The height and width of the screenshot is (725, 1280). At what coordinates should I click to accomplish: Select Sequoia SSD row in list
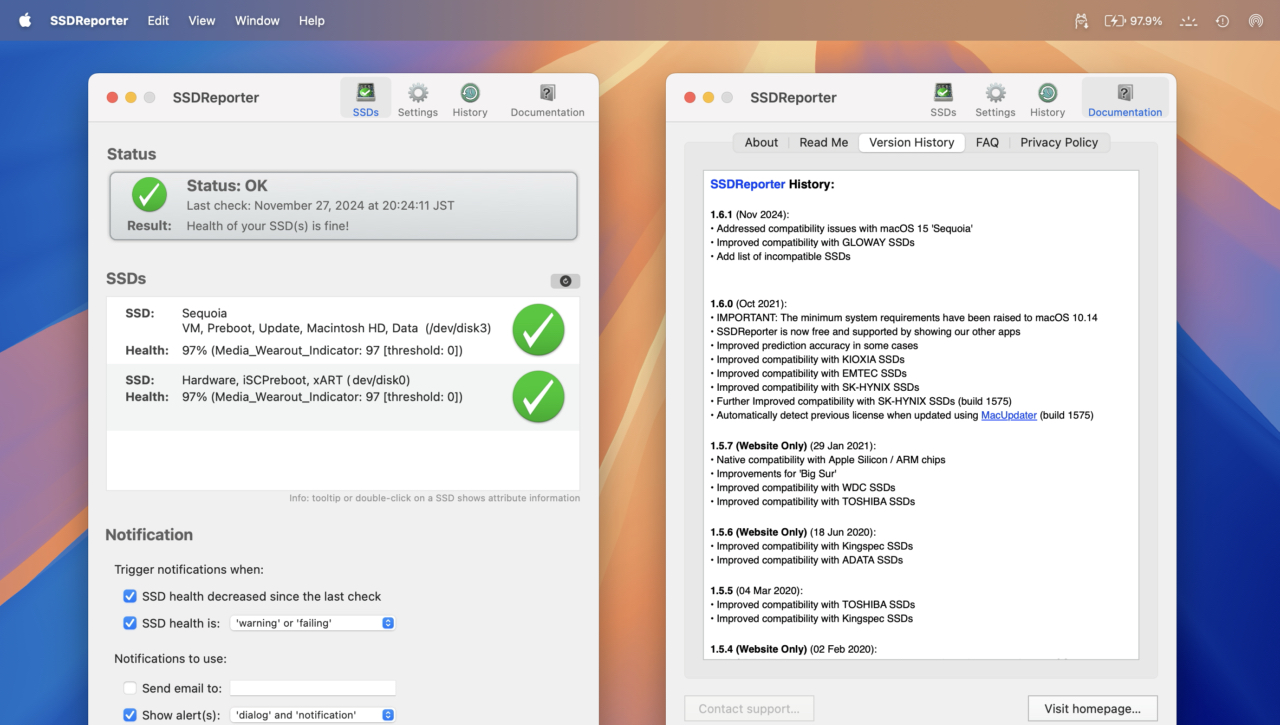[343, 331]
